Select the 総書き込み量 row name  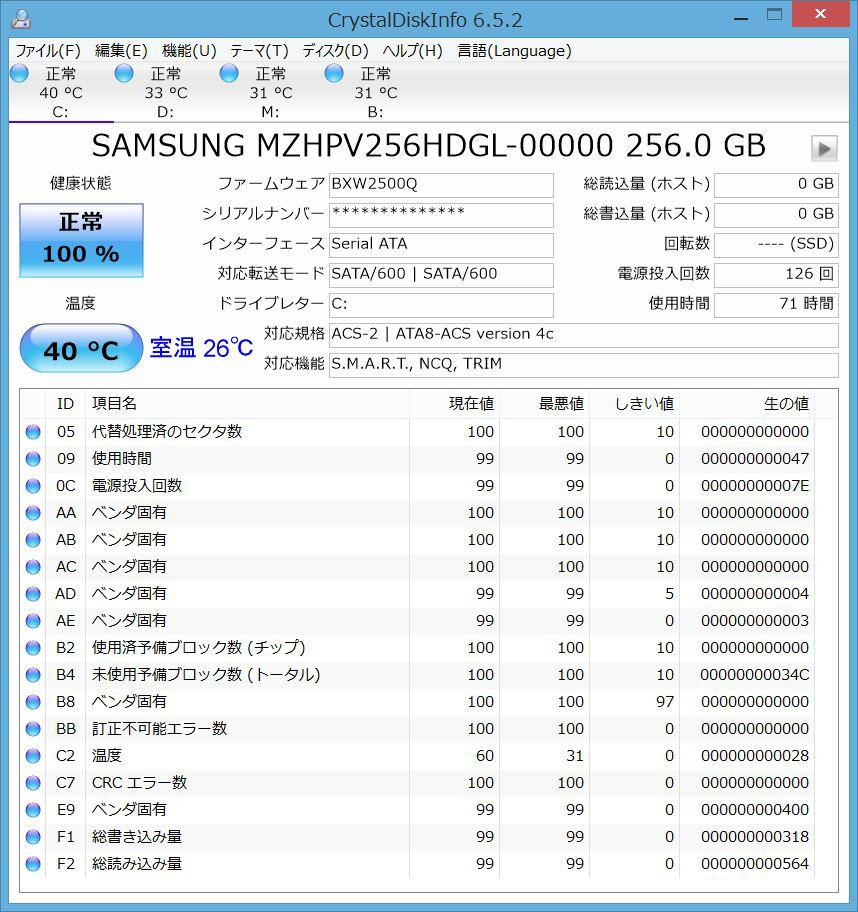[x=137, y=837]
